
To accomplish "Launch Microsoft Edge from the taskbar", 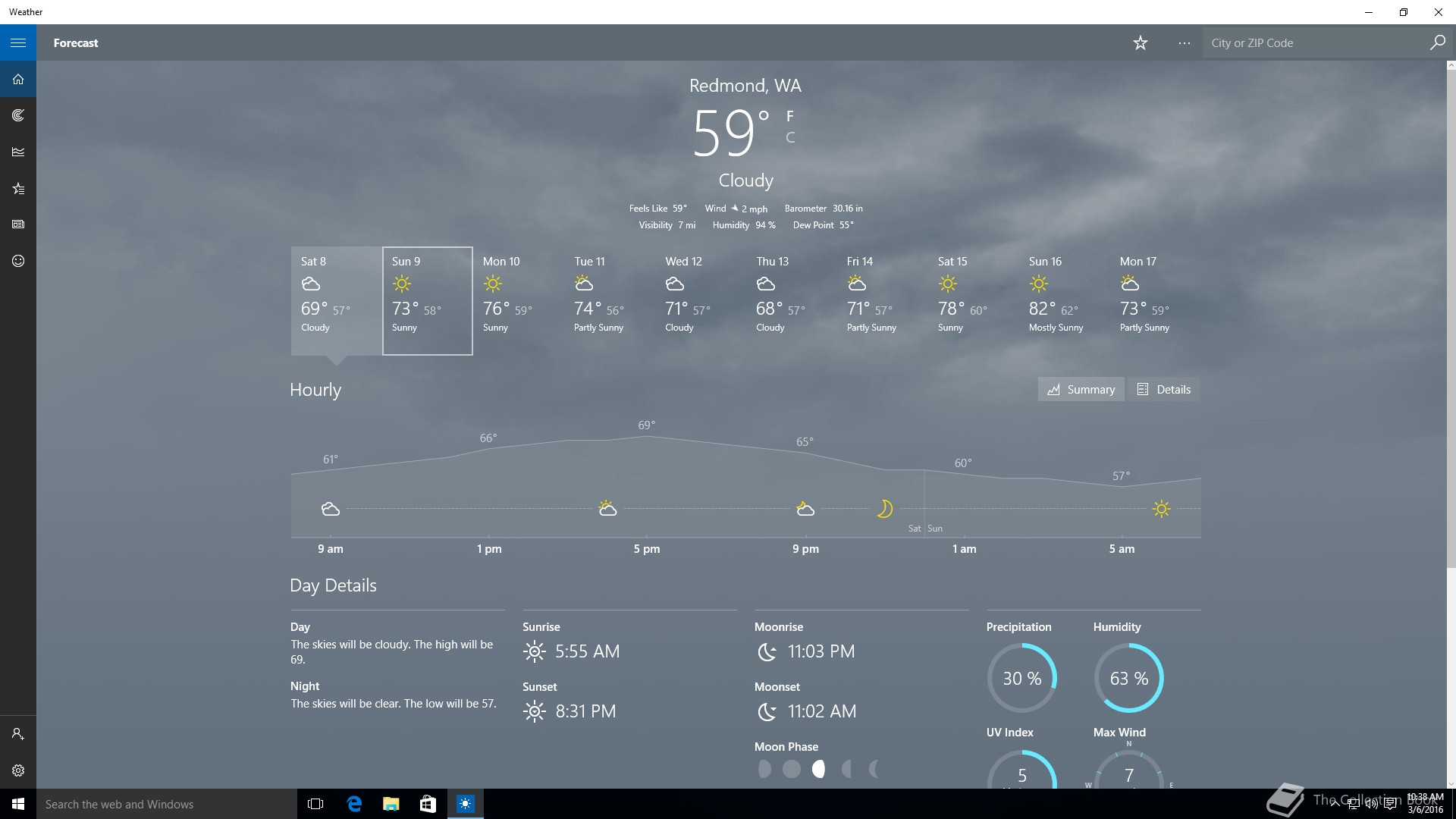I will pos(354,804).
